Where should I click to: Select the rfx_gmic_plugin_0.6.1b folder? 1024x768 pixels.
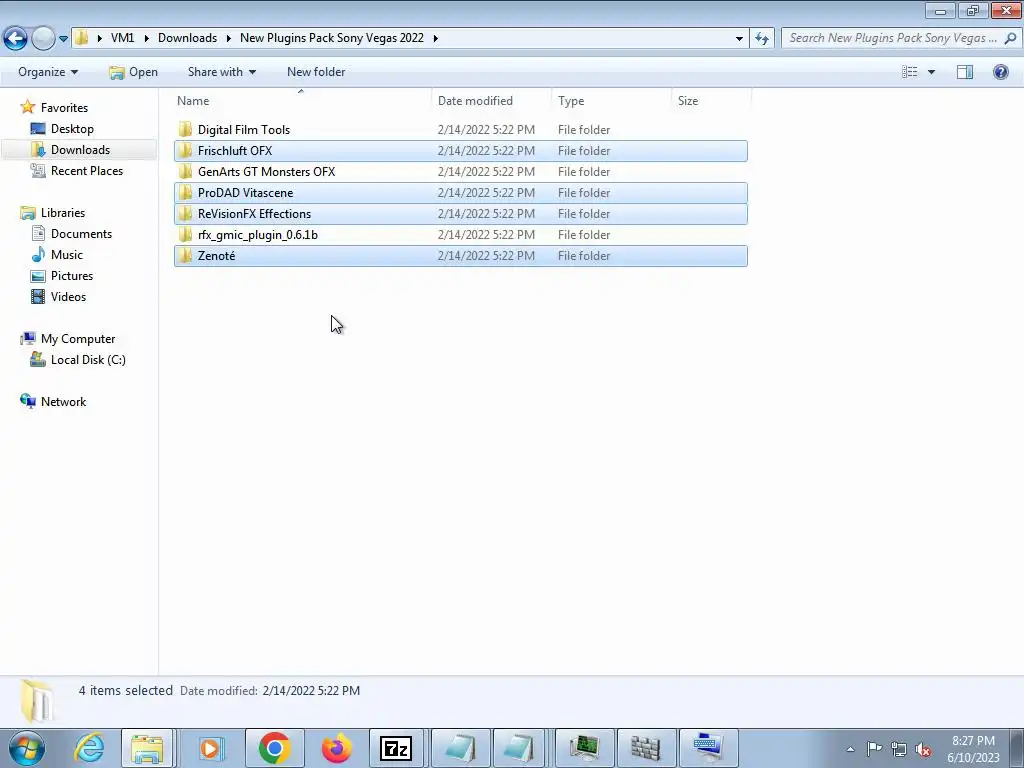[x=460, y=234]
